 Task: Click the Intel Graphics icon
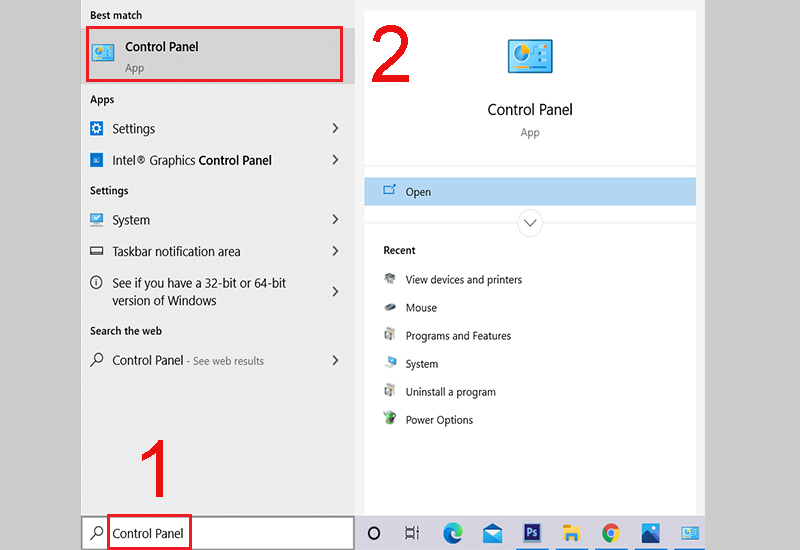(x=96, y=160)
